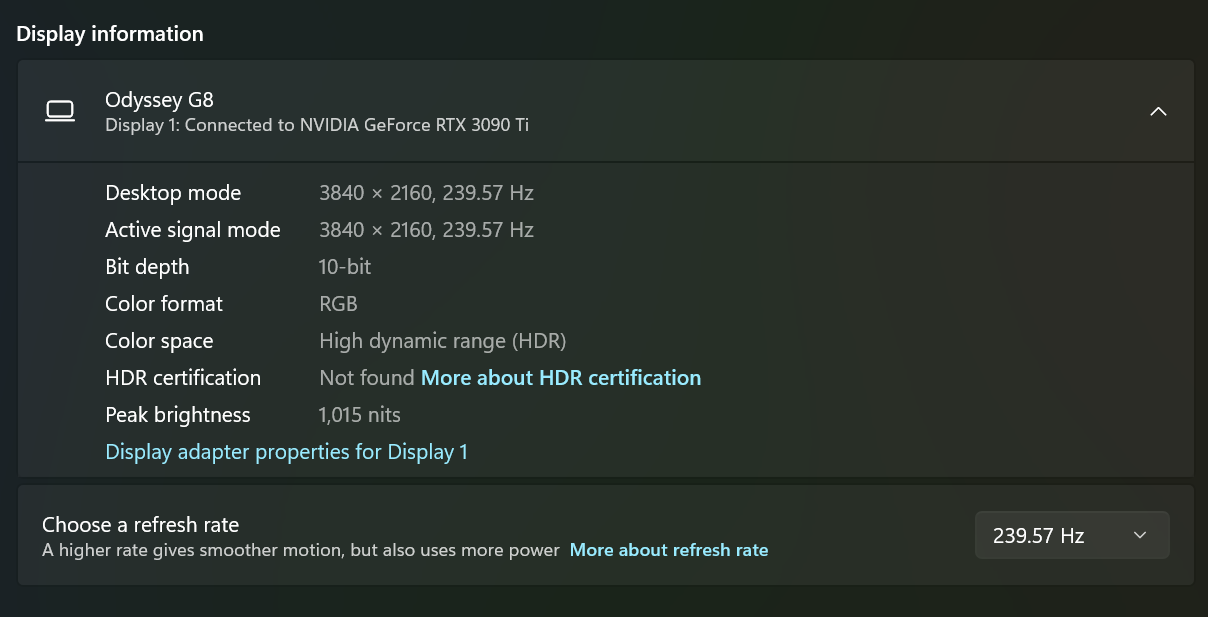1208x617 pixels.
Task: Collapse the Odyssey G8 display details
Action: click(x=1158, y=111)
